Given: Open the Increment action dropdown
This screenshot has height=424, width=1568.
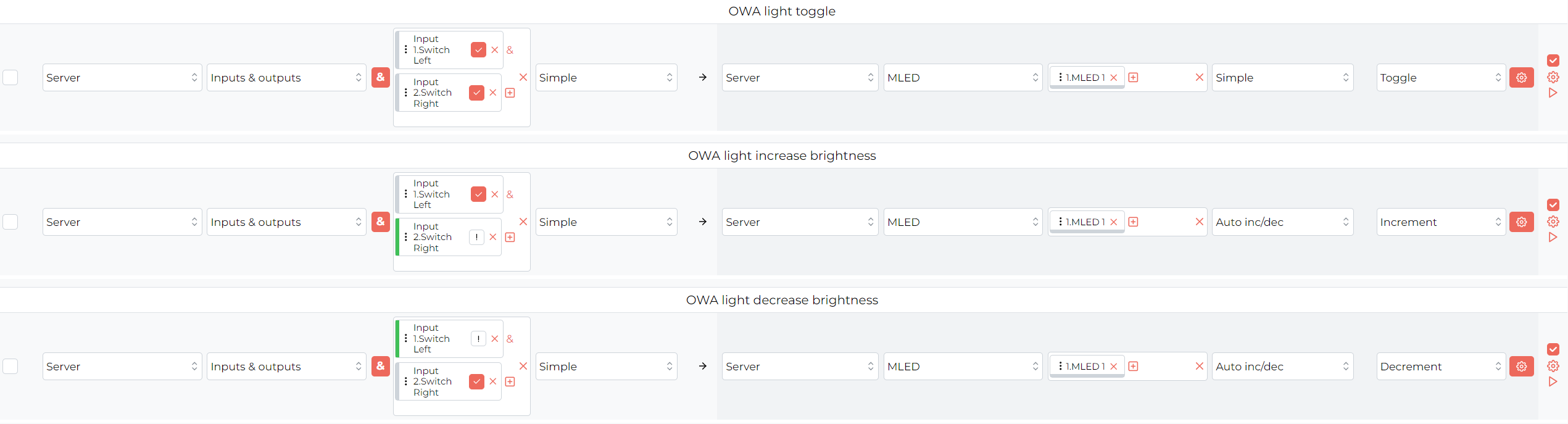Looking at the screenshot, I should click(x=1441, y=222).
